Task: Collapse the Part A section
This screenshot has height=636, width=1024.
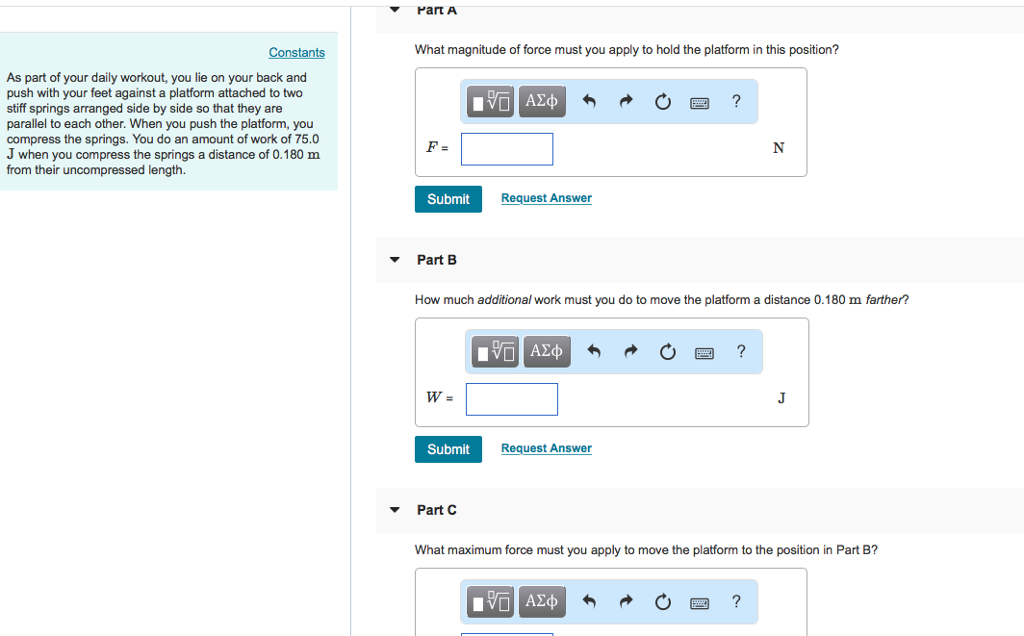Action: 395,10
